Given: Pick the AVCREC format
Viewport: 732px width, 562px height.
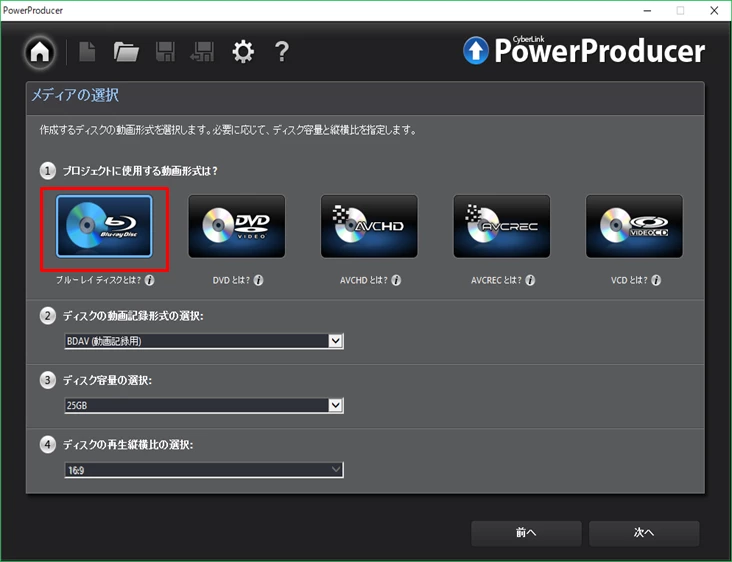Looking at the screenshot, I should (502, 226).
